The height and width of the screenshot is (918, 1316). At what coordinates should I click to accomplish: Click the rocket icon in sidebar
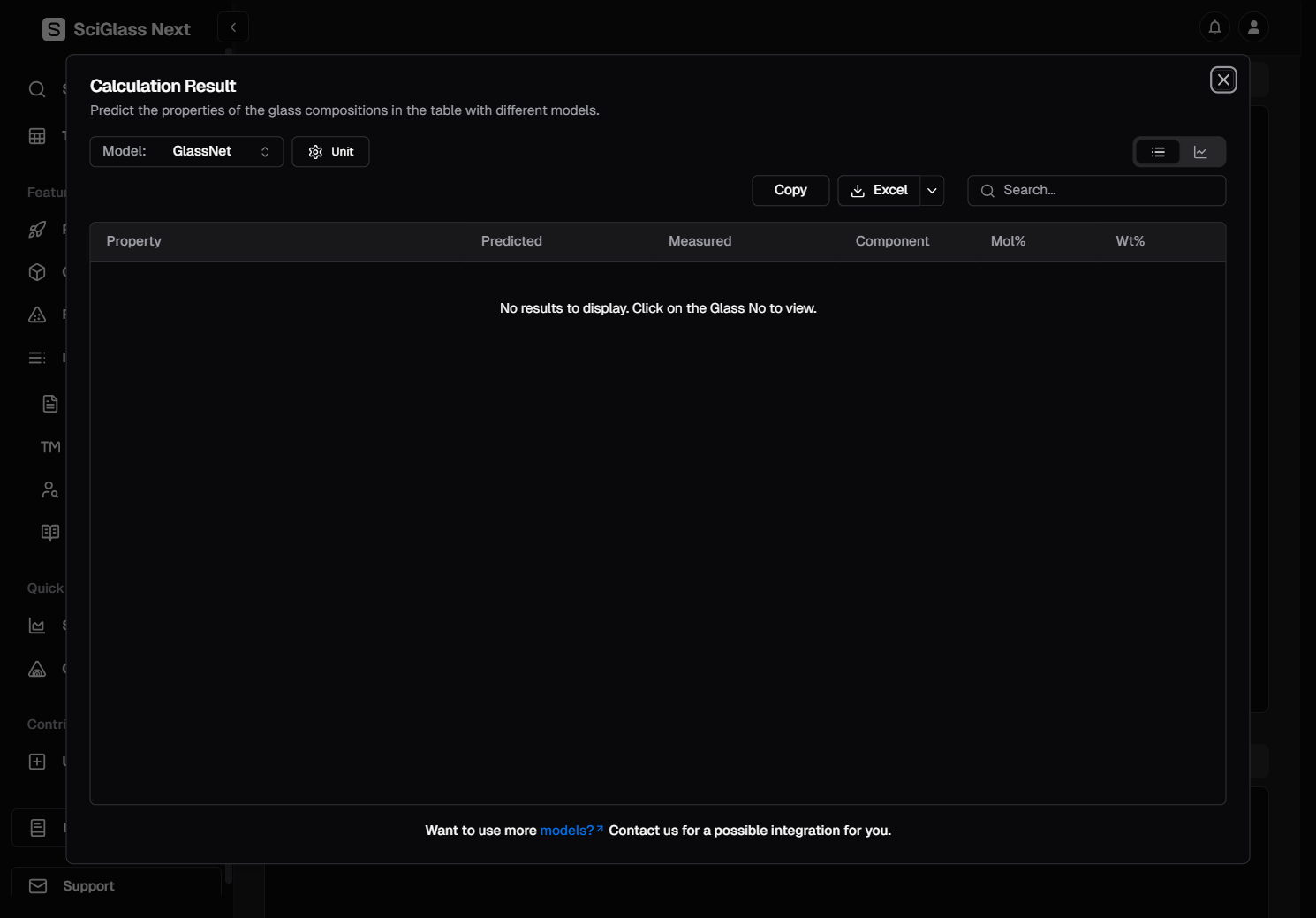(x=37, y=230)
